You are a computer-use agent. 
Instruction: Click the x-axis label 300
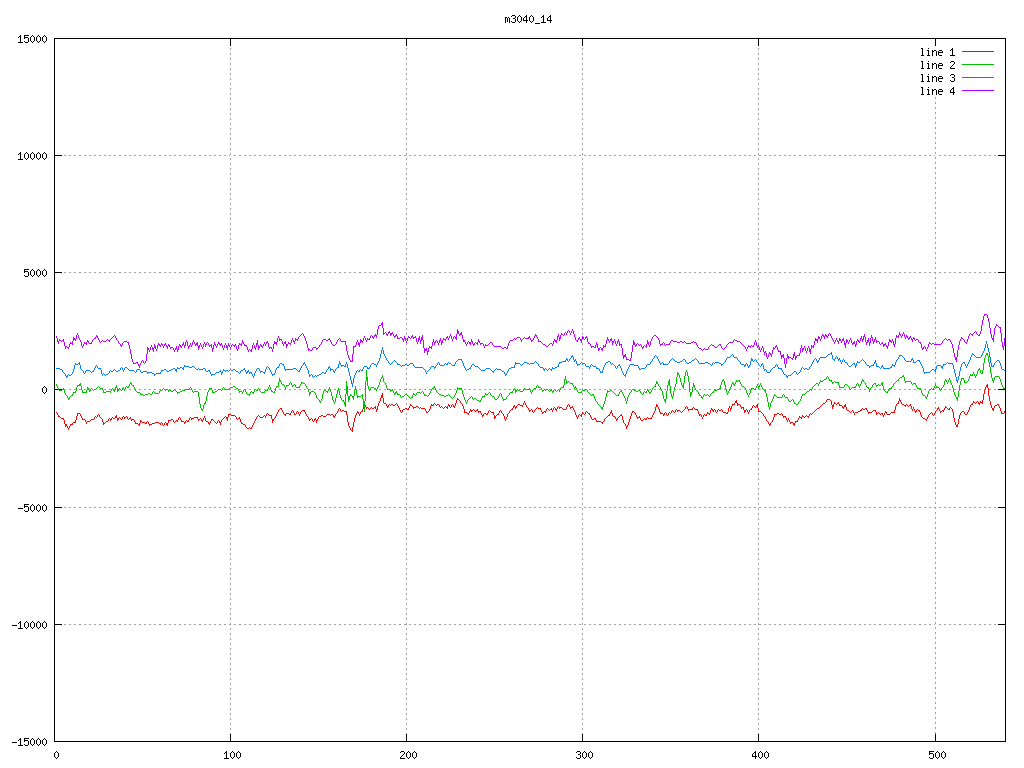point(584,756)
